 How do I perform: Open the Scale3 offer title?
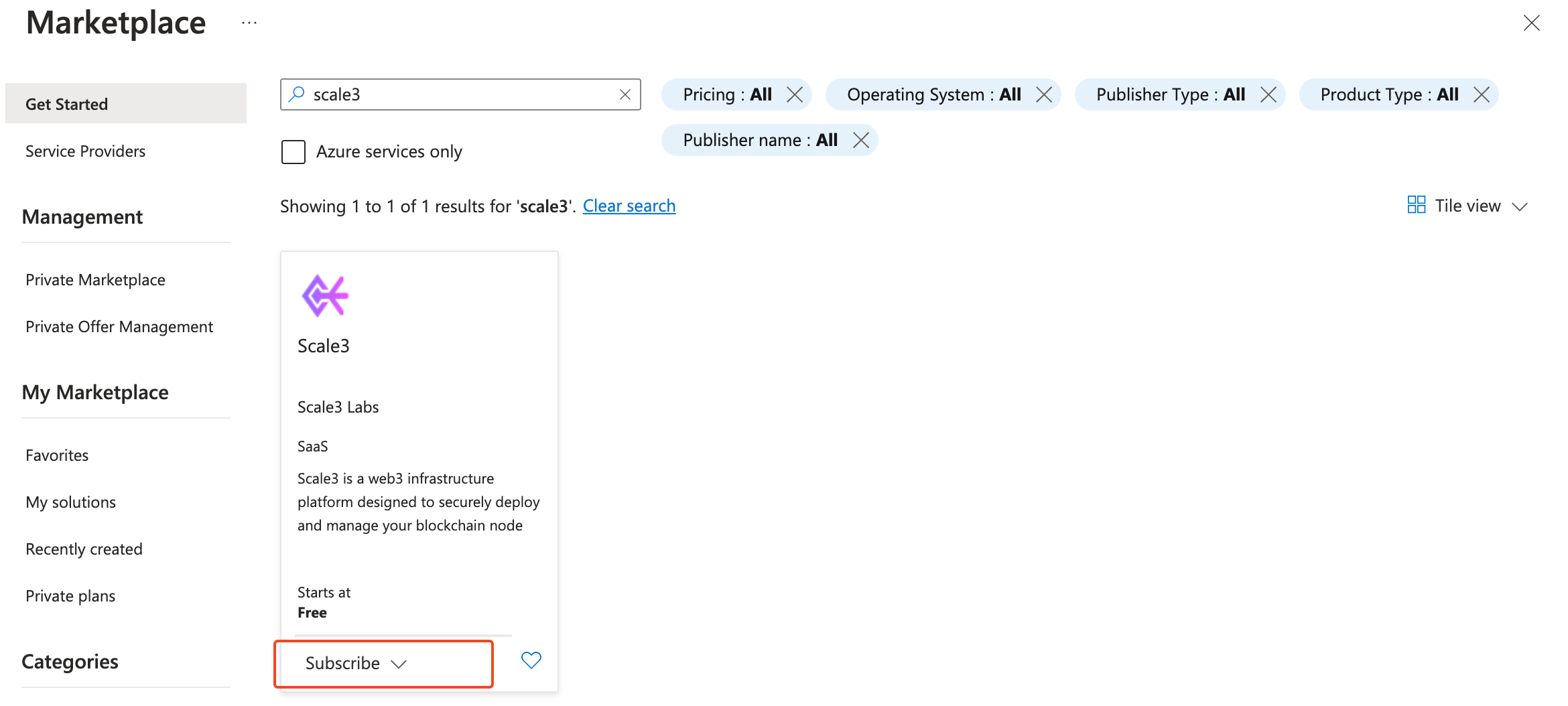coord(324,346)
